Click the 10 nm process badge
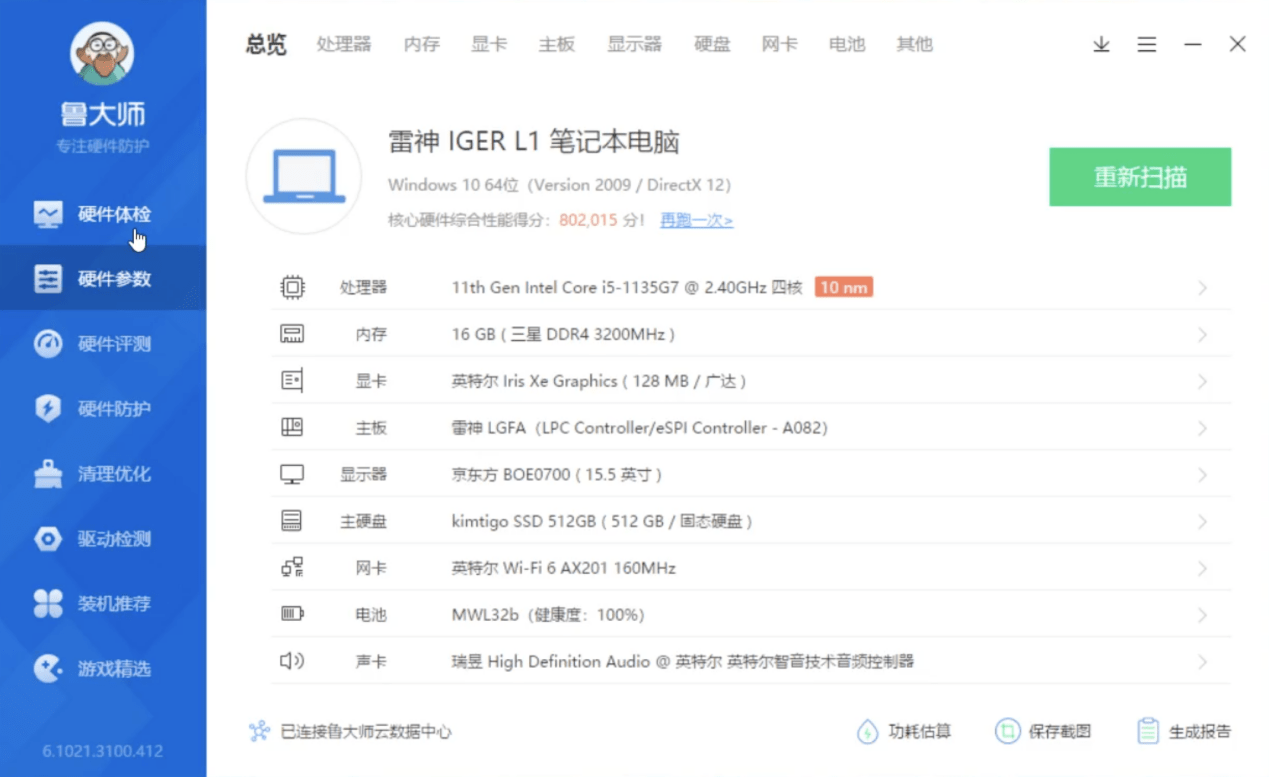 pyautogui.click(x=844, y=288)
